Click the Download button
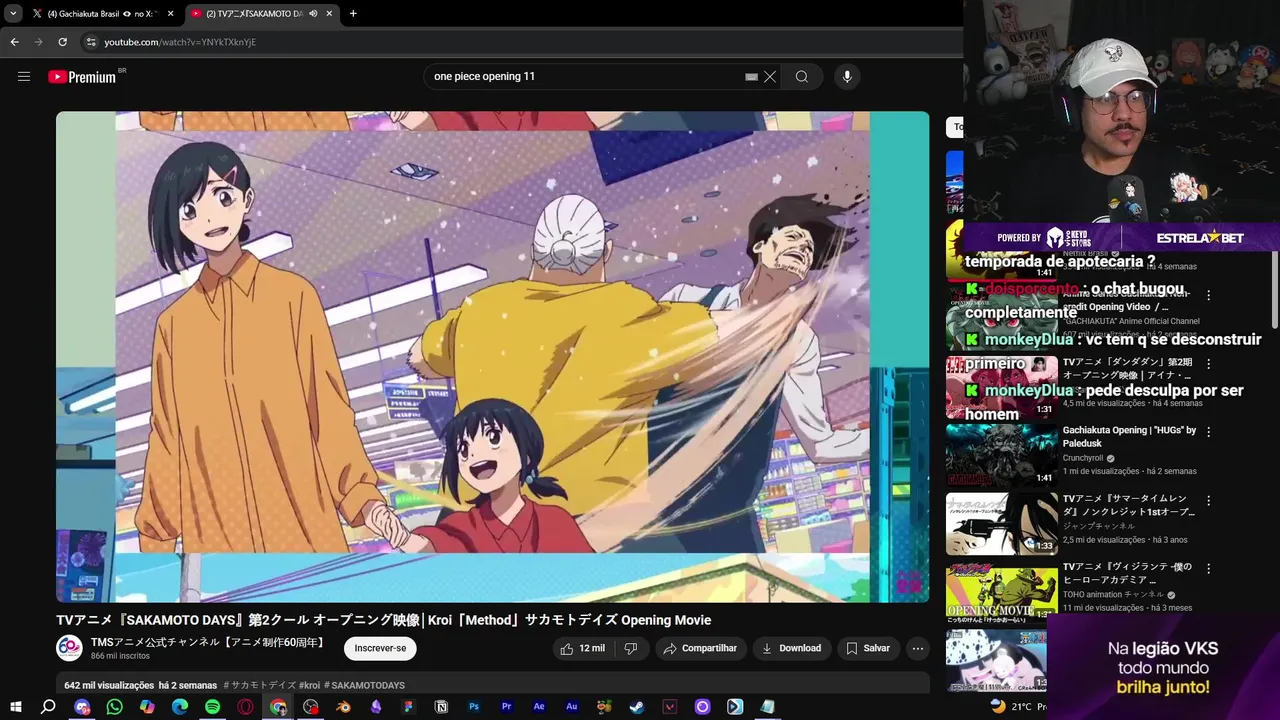 click(791, 648)
